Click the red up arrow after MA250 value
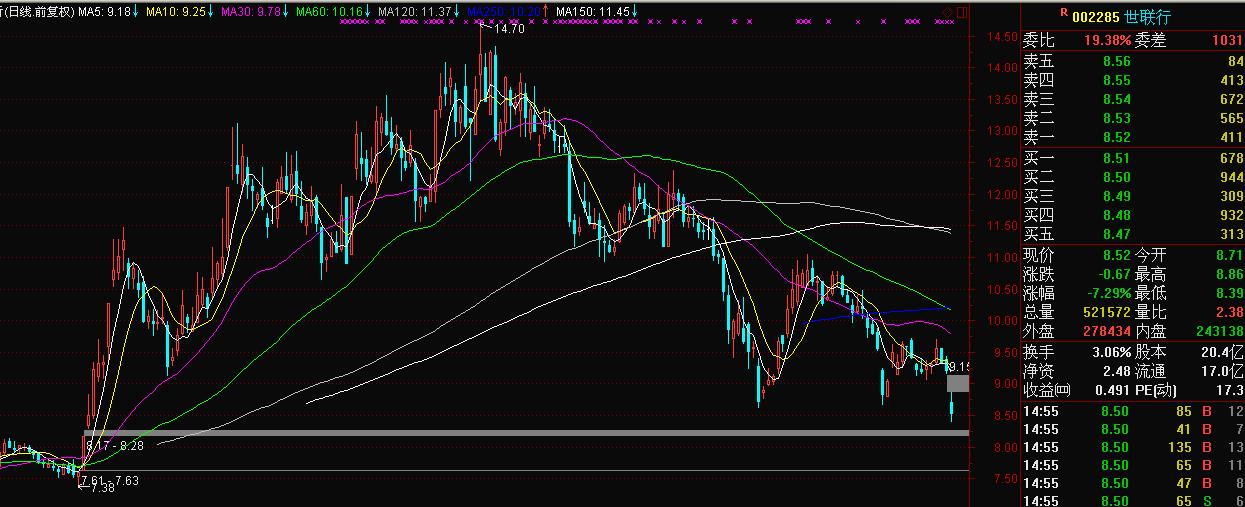The height and width of the screenshot is (507, 1245). (x=546, y=12)
